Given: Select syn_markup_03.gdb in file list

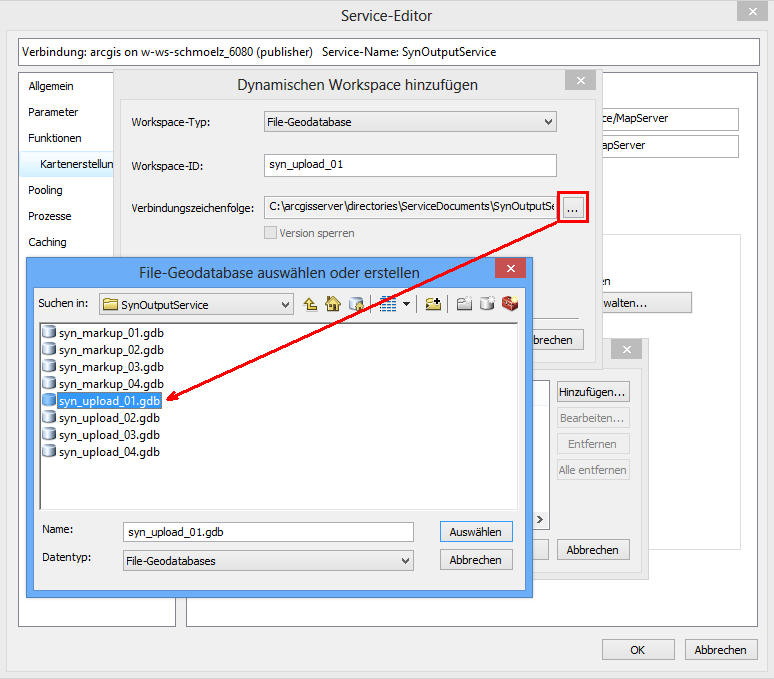Looking at the screenshot, I should pyautogui.click(x=111, y=367).
